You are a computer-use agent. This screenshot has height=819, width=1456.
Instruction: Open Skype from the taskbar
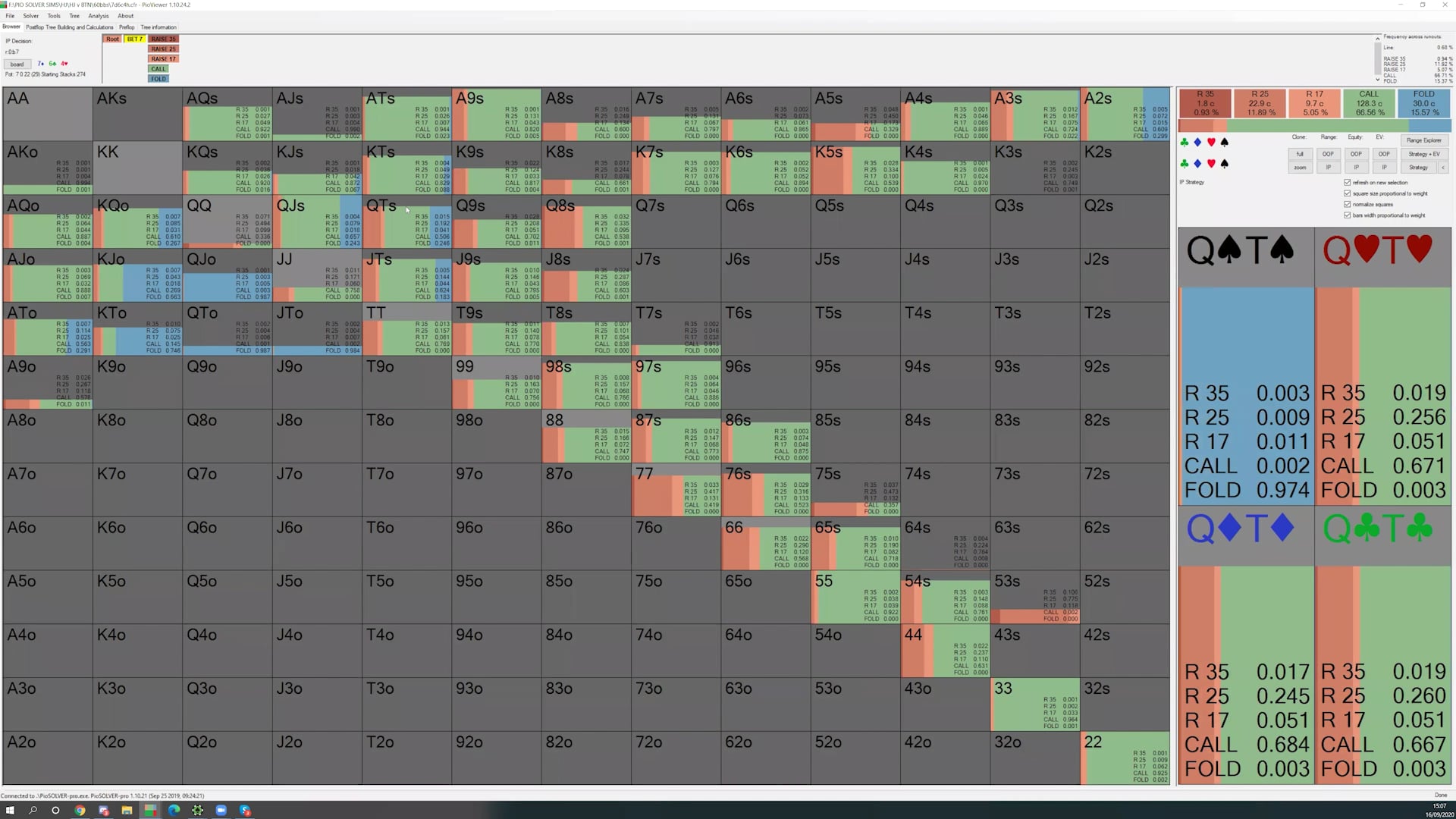(245, 811)
